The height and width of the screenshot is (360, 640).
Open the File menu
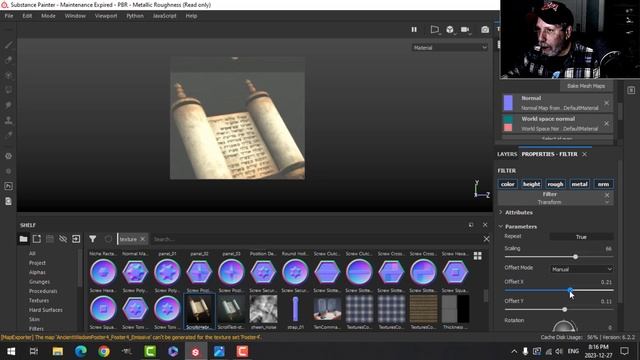click(9, 16)
